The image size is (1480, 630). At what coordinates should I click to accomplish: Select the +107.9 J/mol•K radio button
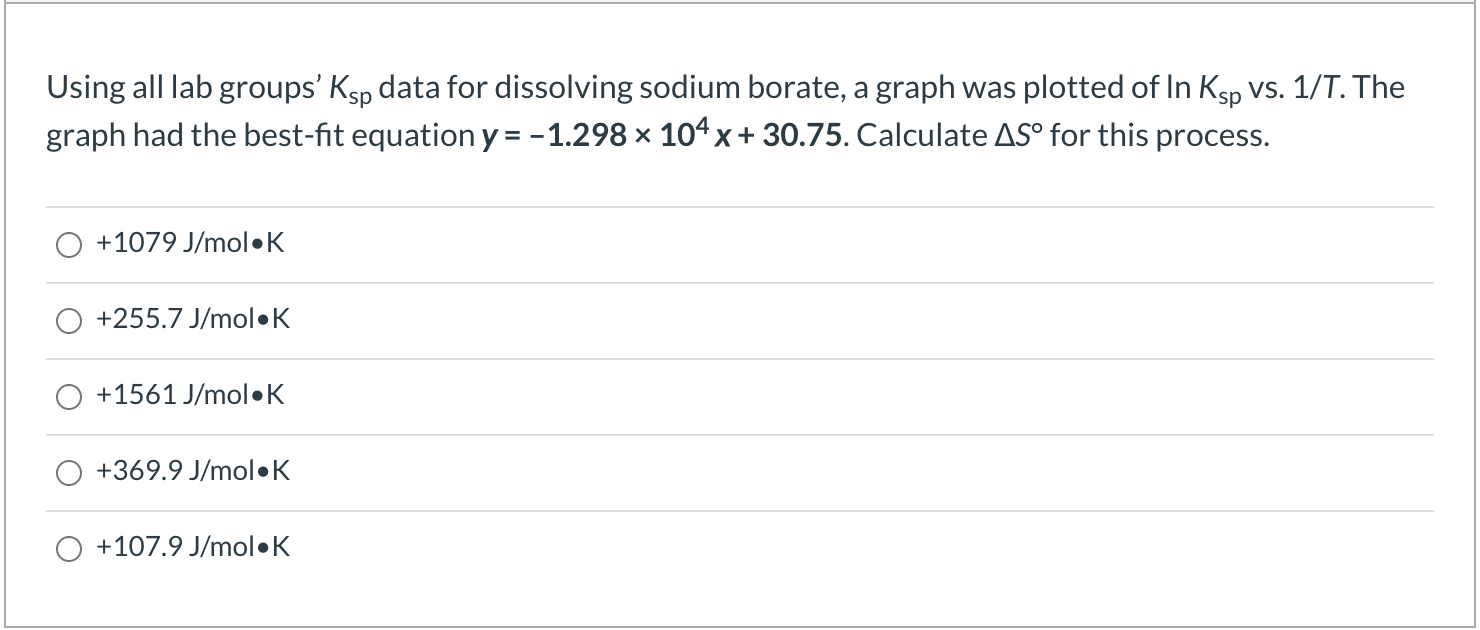pyautogui.click(x=68, y=548)
